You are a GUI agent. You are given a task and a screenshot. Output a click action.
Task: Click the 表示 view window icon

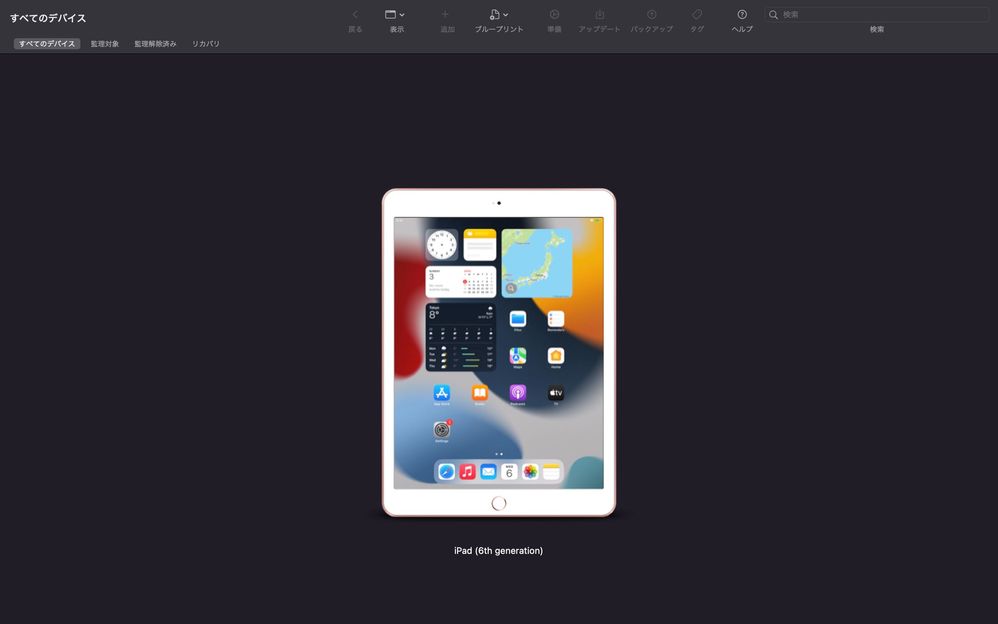pos(391,15)
